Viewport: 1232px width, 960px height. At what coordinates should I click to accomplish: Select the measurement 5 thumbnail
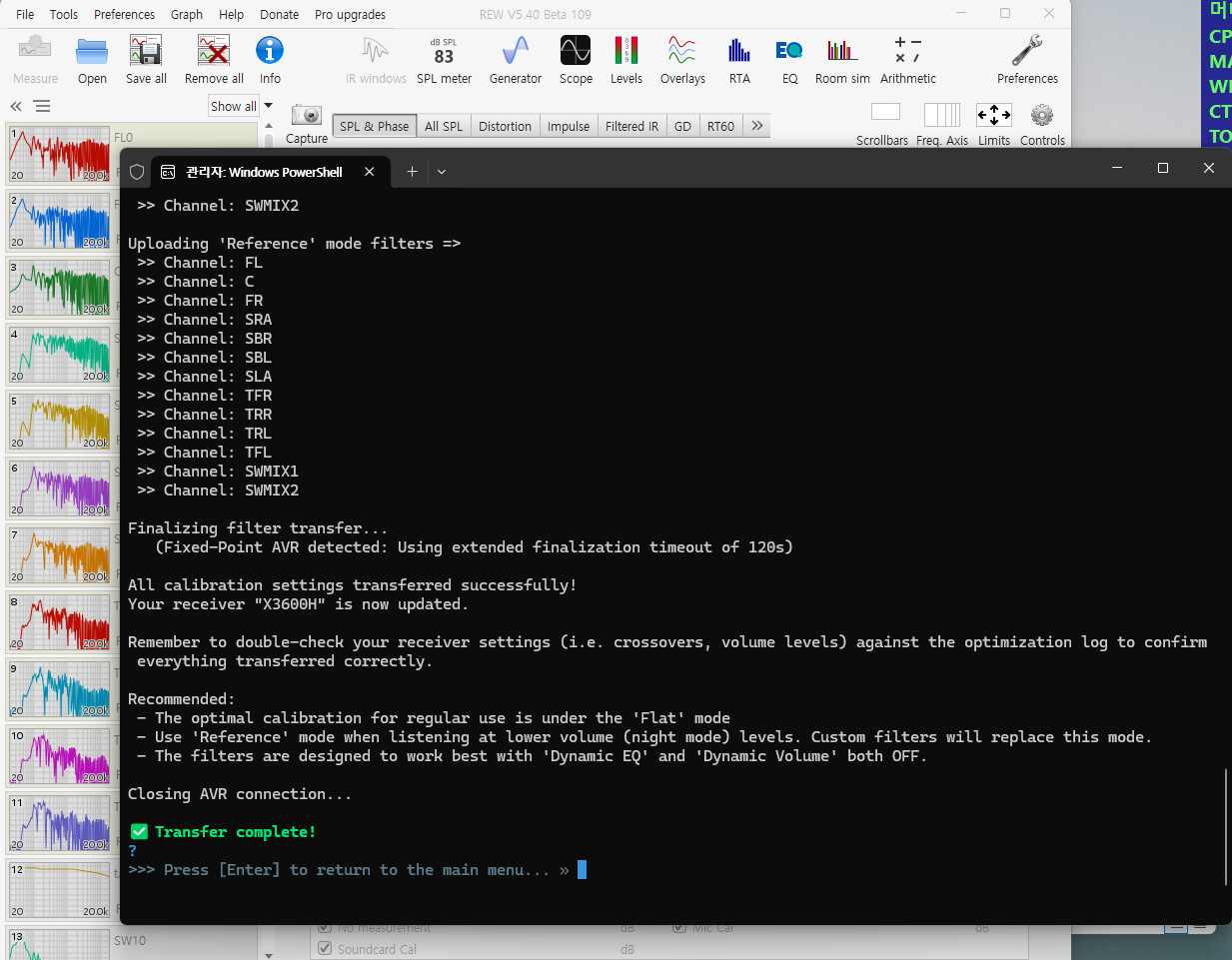pos(60,422)
